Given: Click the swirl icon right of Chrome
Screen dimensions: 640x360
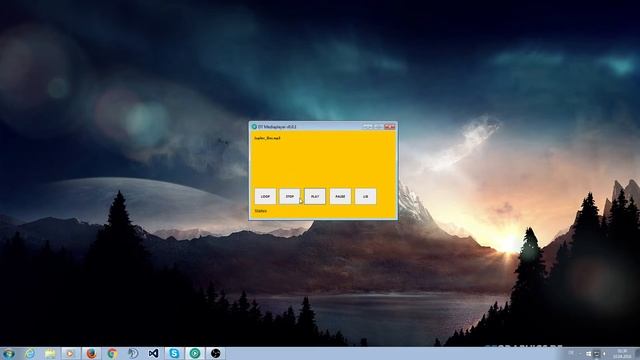Looking at the screenshot, I should click(x=133, y=353).
